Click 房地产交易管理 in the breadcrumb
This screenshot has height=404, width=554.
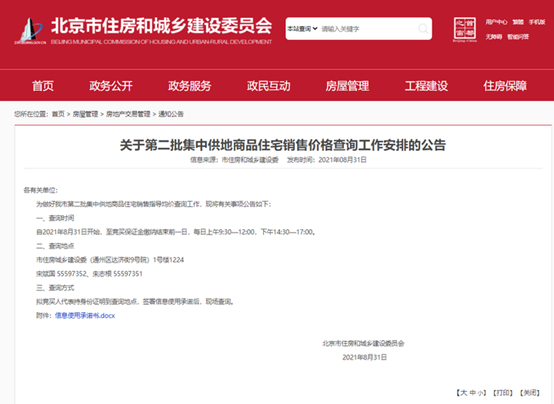[x=128, y=114]
